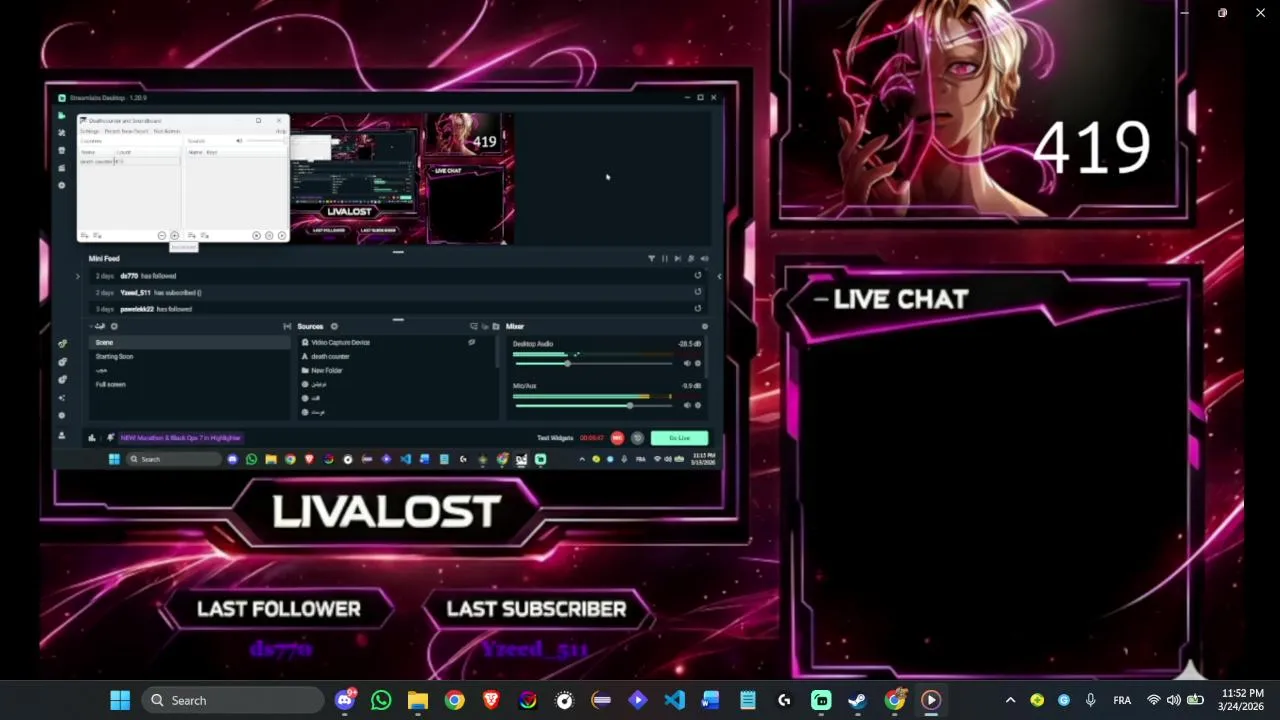Click the minus button in the Counters panel
This screenshot has height=720, width=1280.
coord(162,236)
